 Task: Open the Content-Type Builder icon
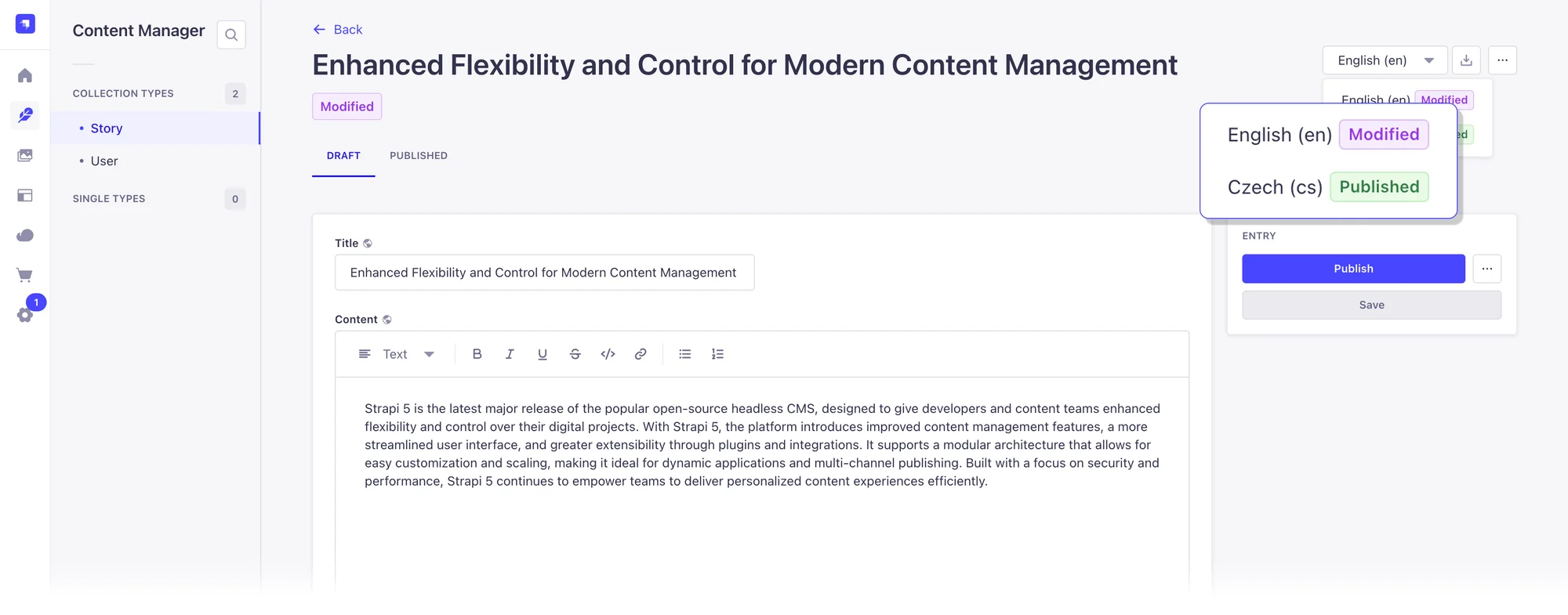(x=25, y=195)
